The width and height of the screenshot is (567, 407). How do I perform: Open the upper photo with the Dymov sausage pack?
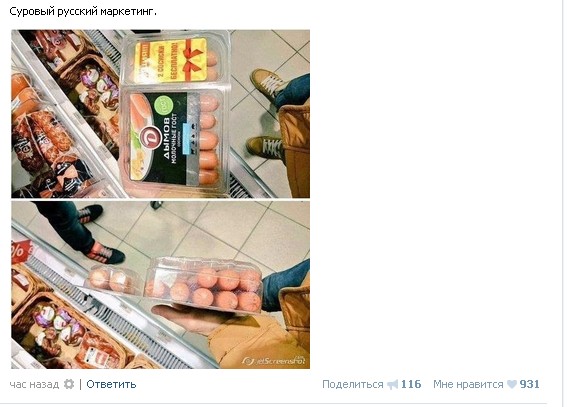(161, 113)
